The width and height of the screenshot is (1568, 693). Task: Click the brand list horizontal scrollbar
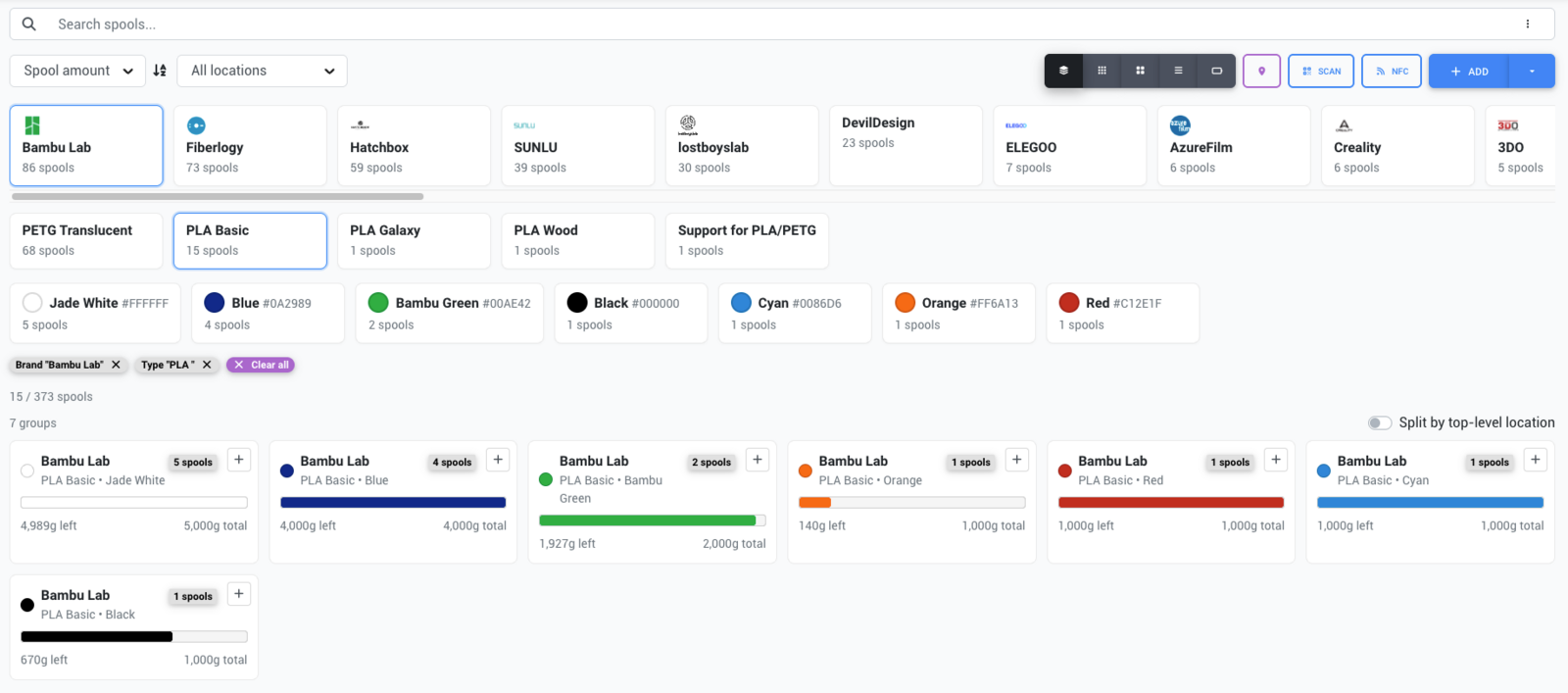point(218,196)
